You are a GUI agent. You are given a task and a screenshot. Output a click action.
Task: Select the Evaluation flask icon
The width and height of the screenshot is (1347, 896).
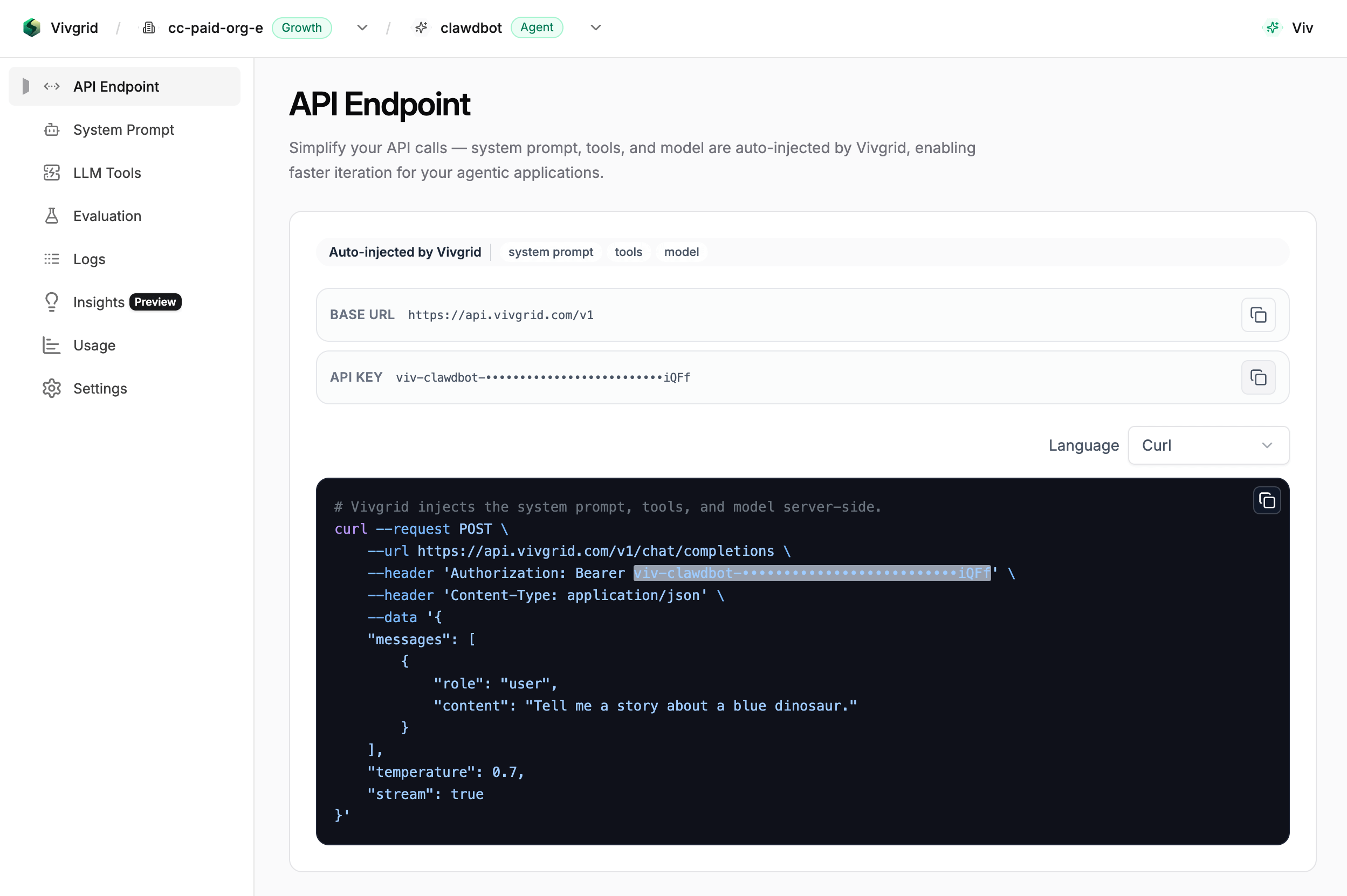[x=51, y=216]
